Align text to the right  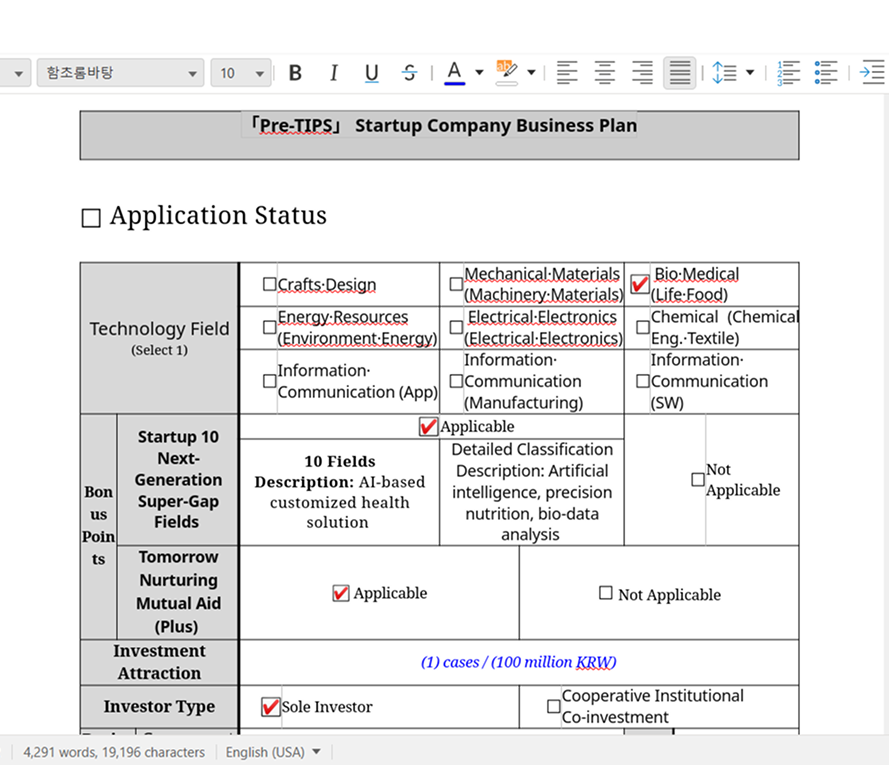pos(642,73)
